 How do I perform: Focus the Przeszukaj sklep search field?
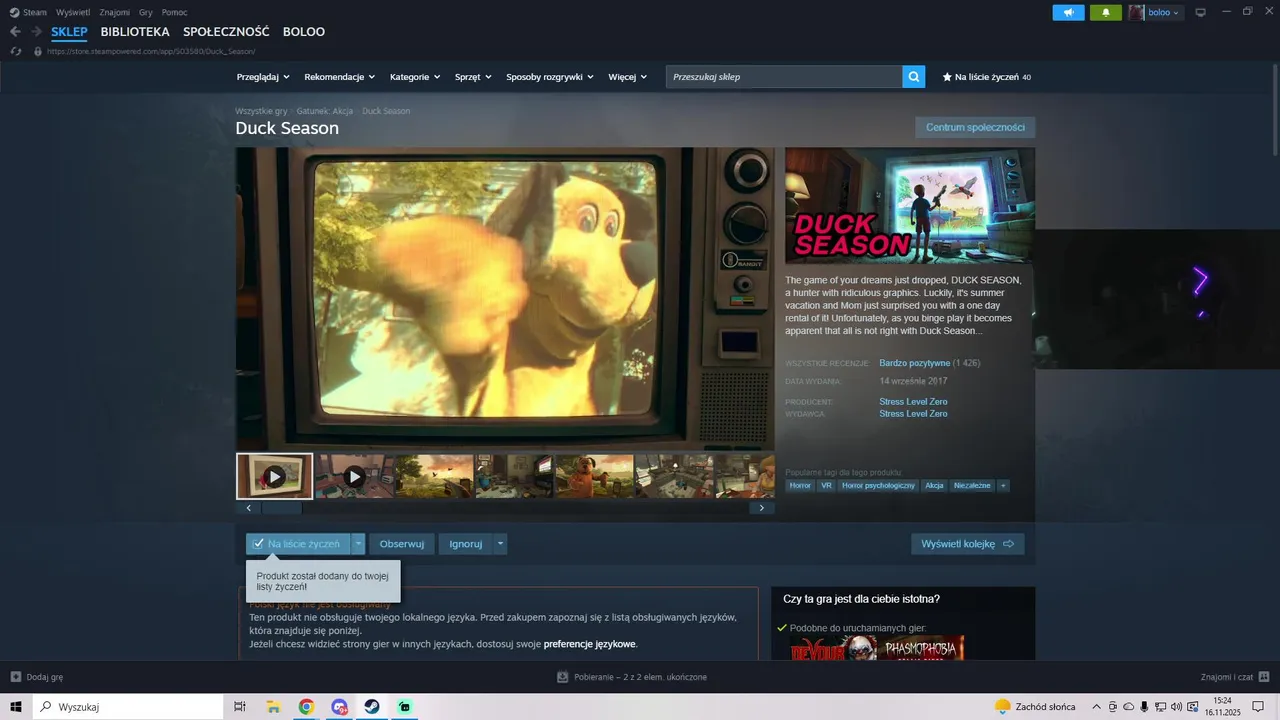[784, 77]
